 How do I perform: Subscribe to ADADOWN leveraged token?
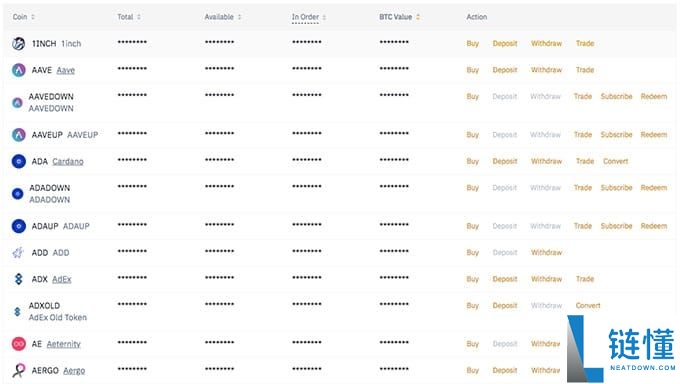616,187
